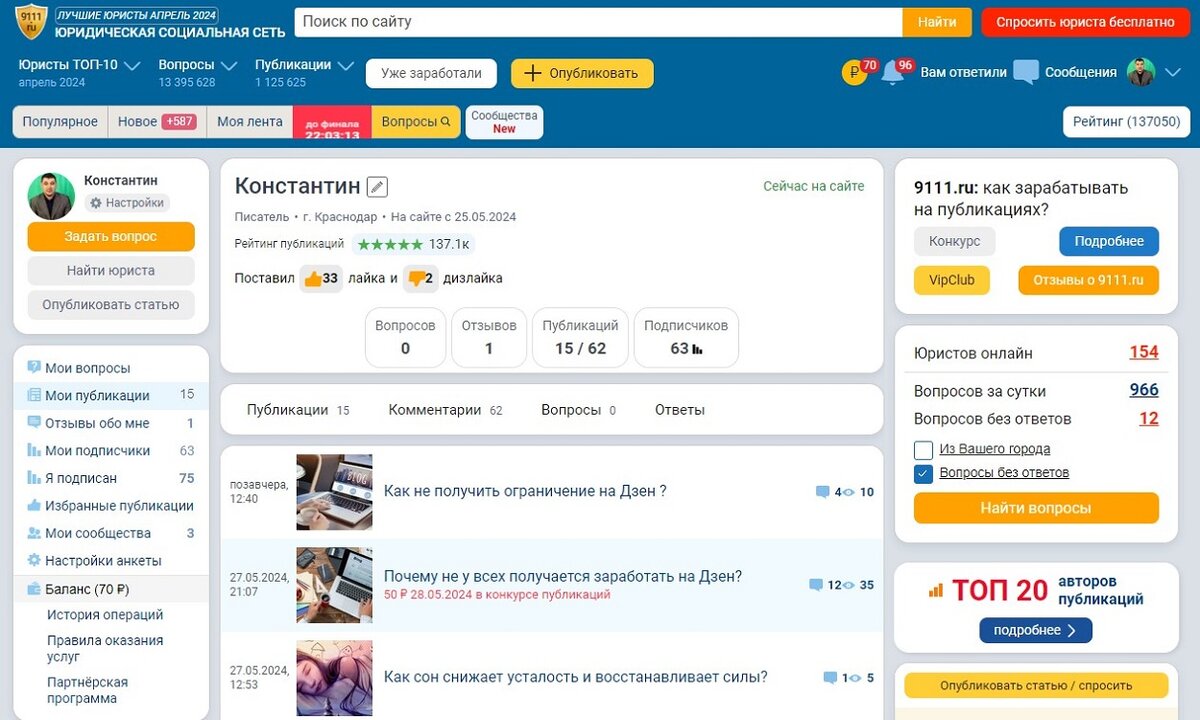Open the Сообщества New tab
Viewport: 1200px width, 720px height.
point(505,122)
